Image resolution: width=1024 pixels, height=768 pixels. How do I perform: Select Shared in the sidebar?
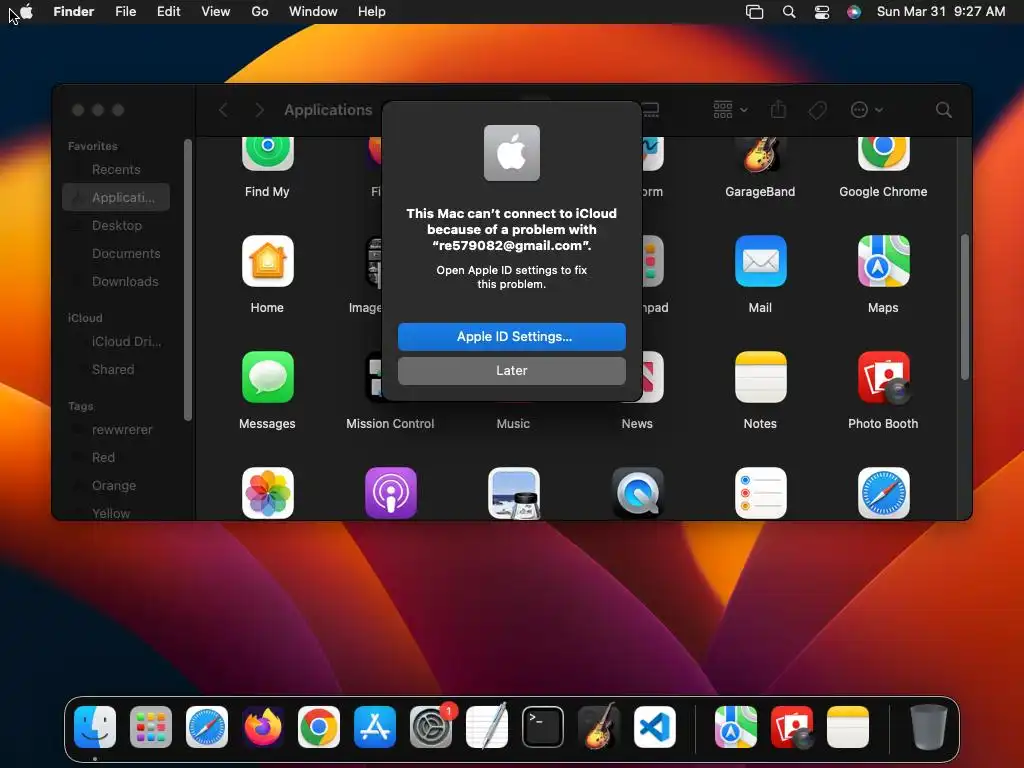pyautogui.click(x=116, y=370)
